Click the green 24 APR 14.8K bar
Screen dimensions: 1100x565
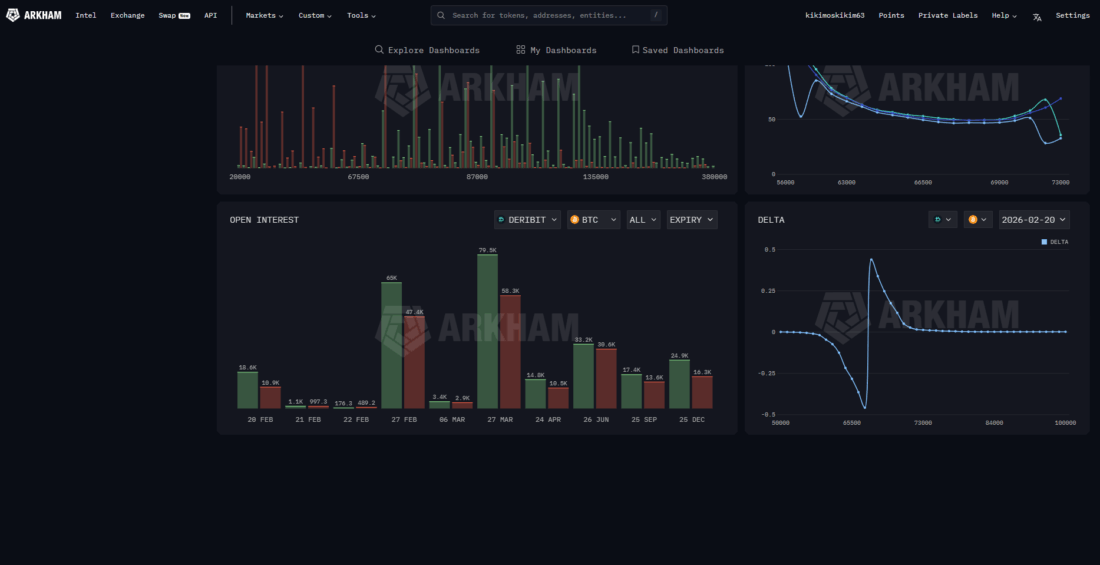535,394
